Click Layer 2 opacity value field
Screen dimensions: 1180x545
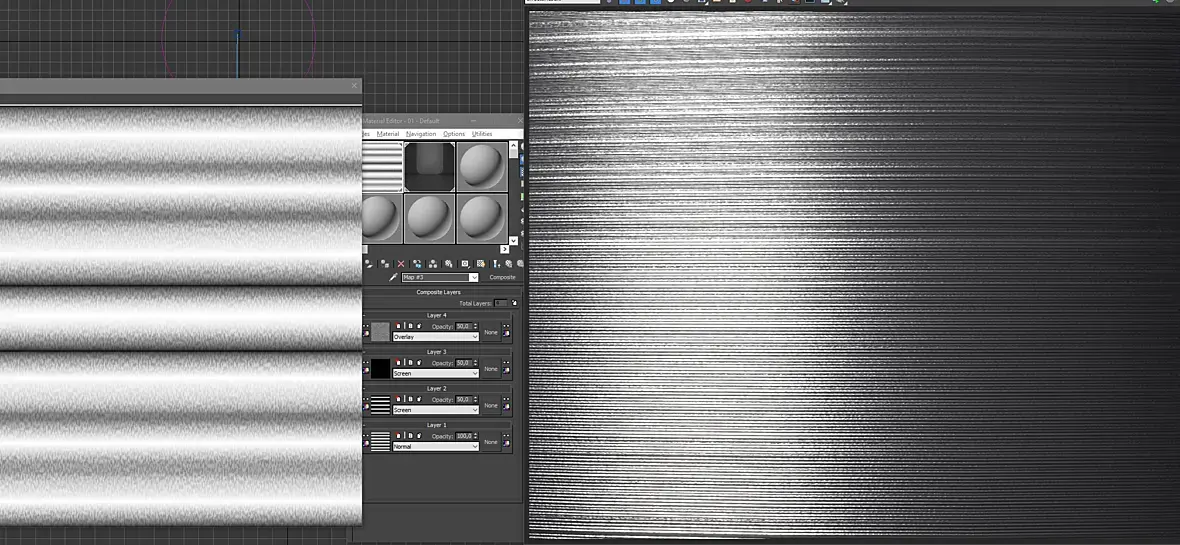click(464, 399)
